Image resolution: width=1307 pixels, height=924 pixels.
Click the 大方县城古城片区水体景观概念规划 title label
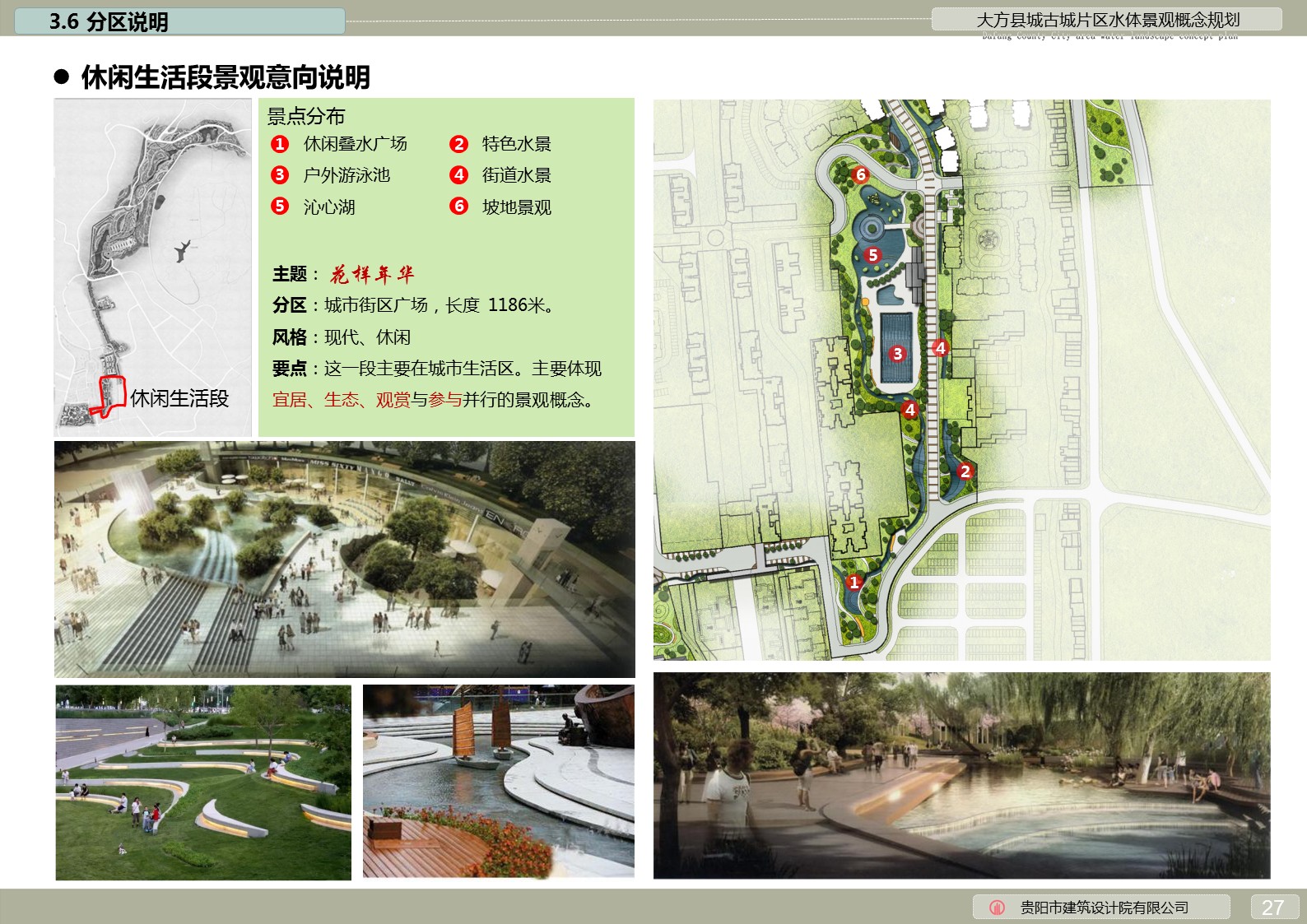(x=1107, y=20)
